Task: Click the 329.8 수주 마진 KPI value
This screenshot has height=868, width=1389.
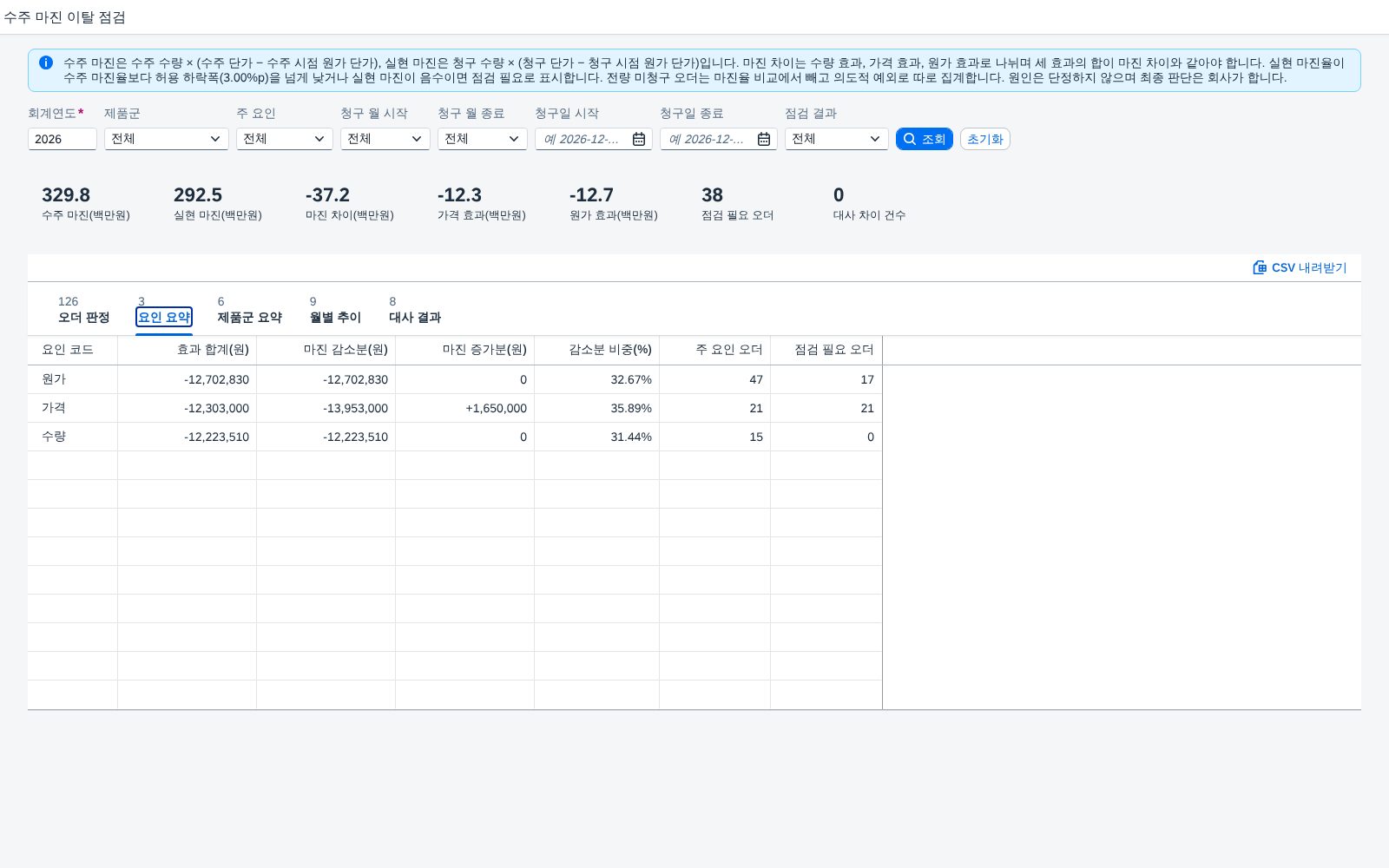Action: pos(66,195)
